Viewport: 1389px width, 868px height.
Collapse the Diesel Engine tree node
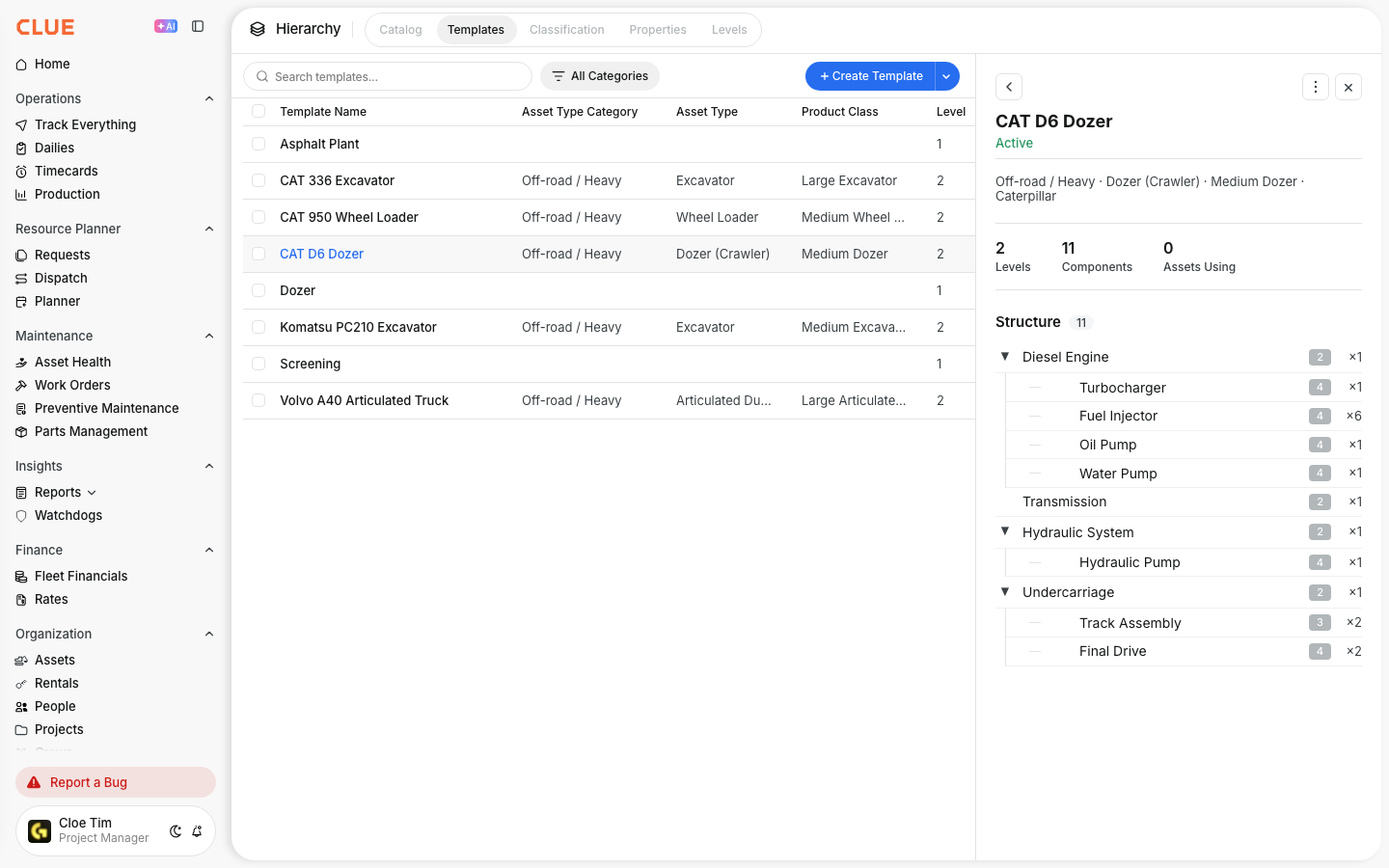coord(1005,356)
